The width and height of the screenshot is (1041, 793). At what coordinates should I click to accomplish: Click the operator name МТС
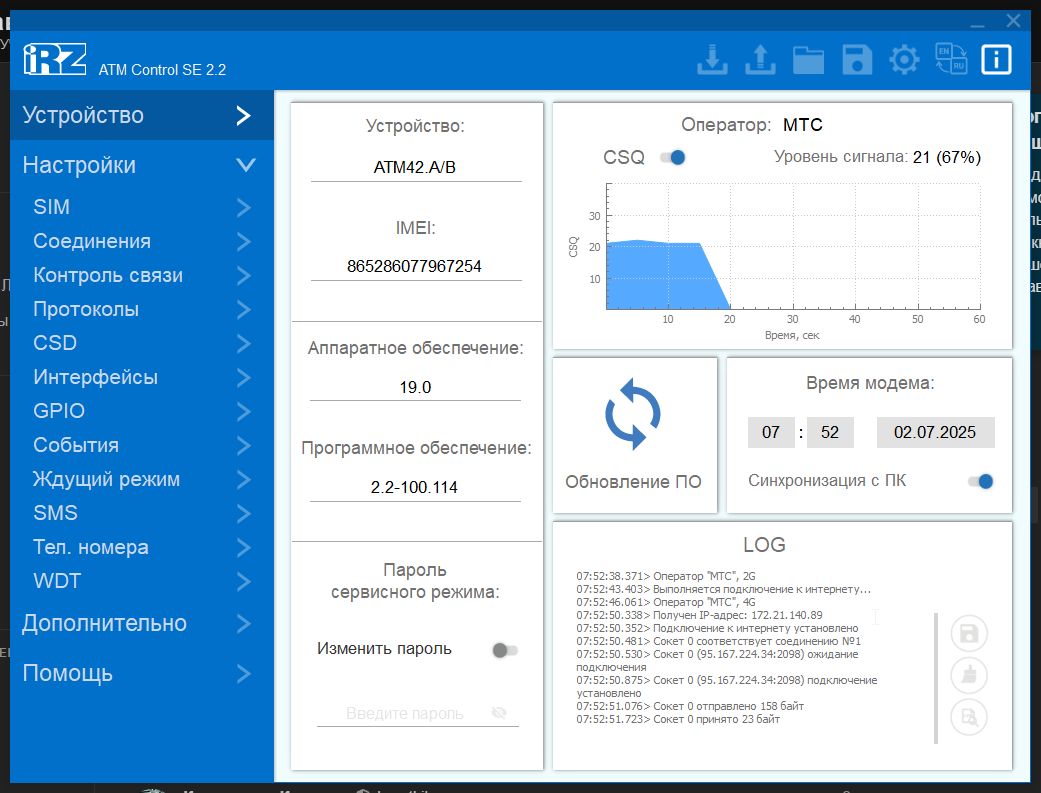(803, 125)
